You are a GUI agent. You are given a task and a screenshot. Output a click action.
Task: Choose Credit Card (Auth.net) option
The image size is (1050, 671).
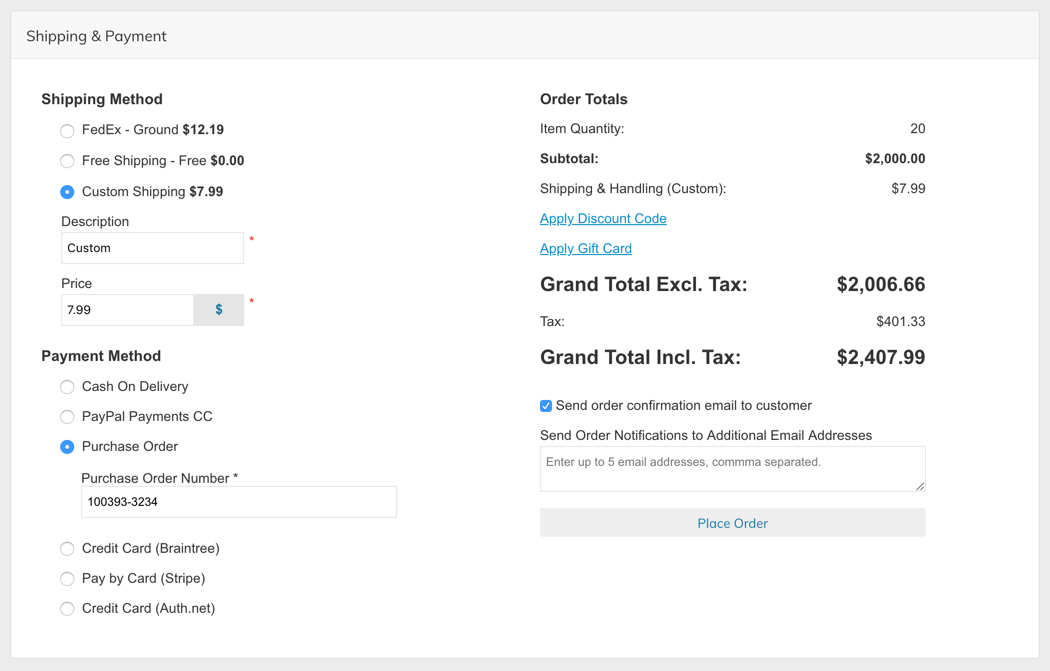tap(67, 609)
